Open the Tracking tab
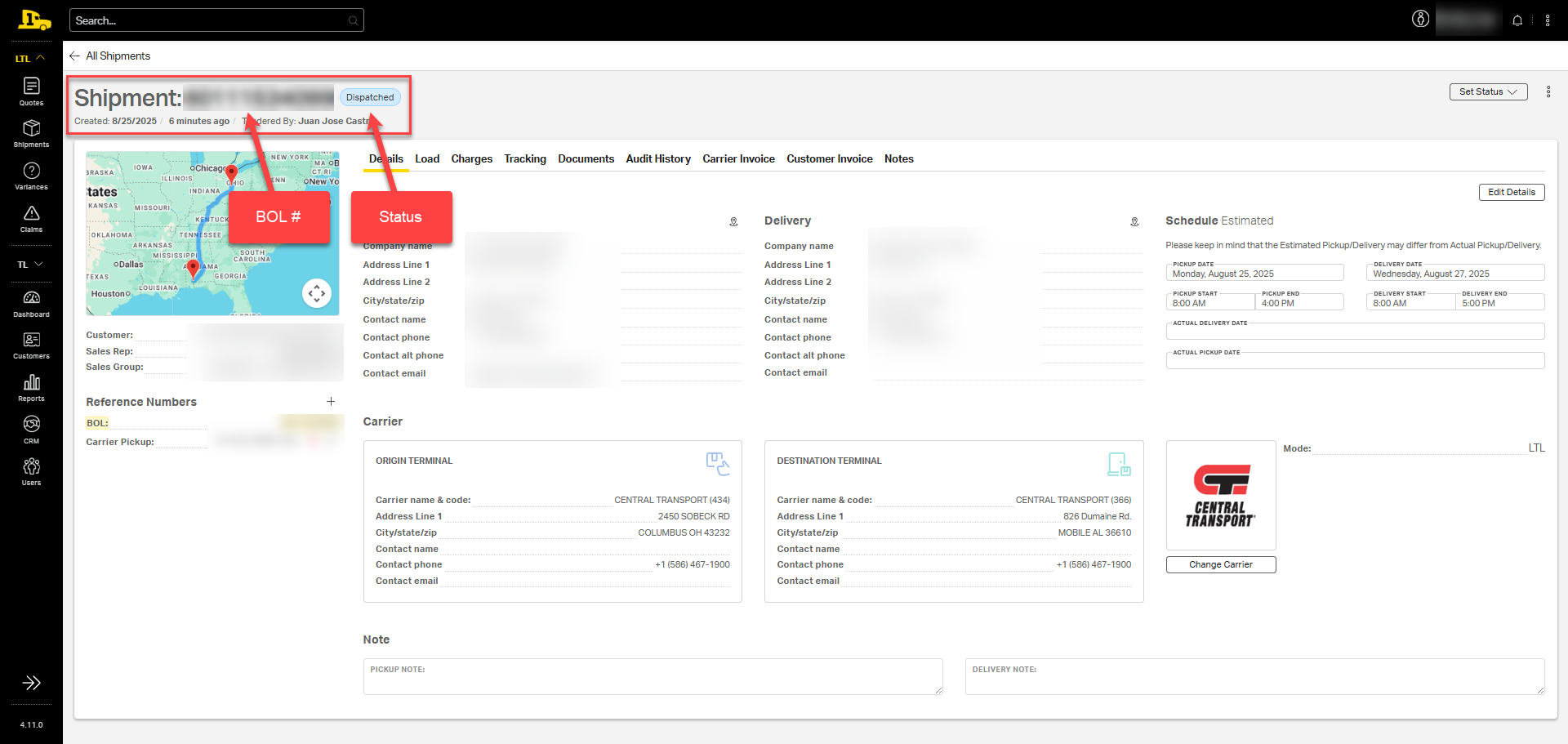The image size is (1568, 744). pyautogui.click(x=525, y=158)
